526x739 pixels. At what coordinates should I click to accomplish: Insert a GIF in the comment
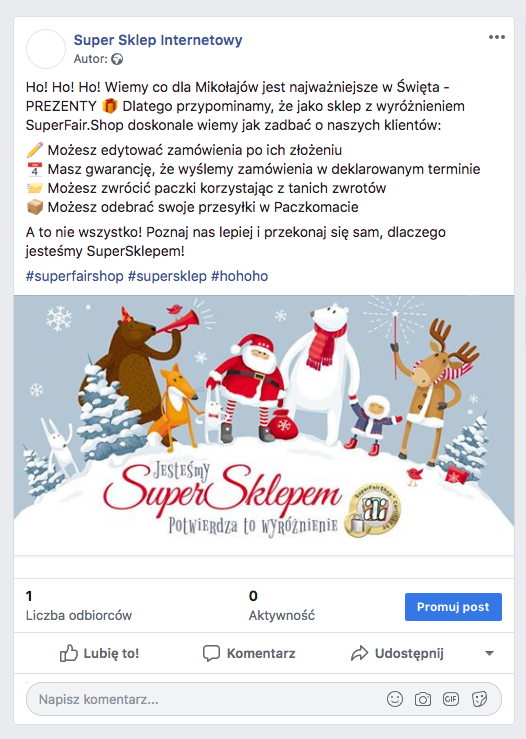coord(451,699)
